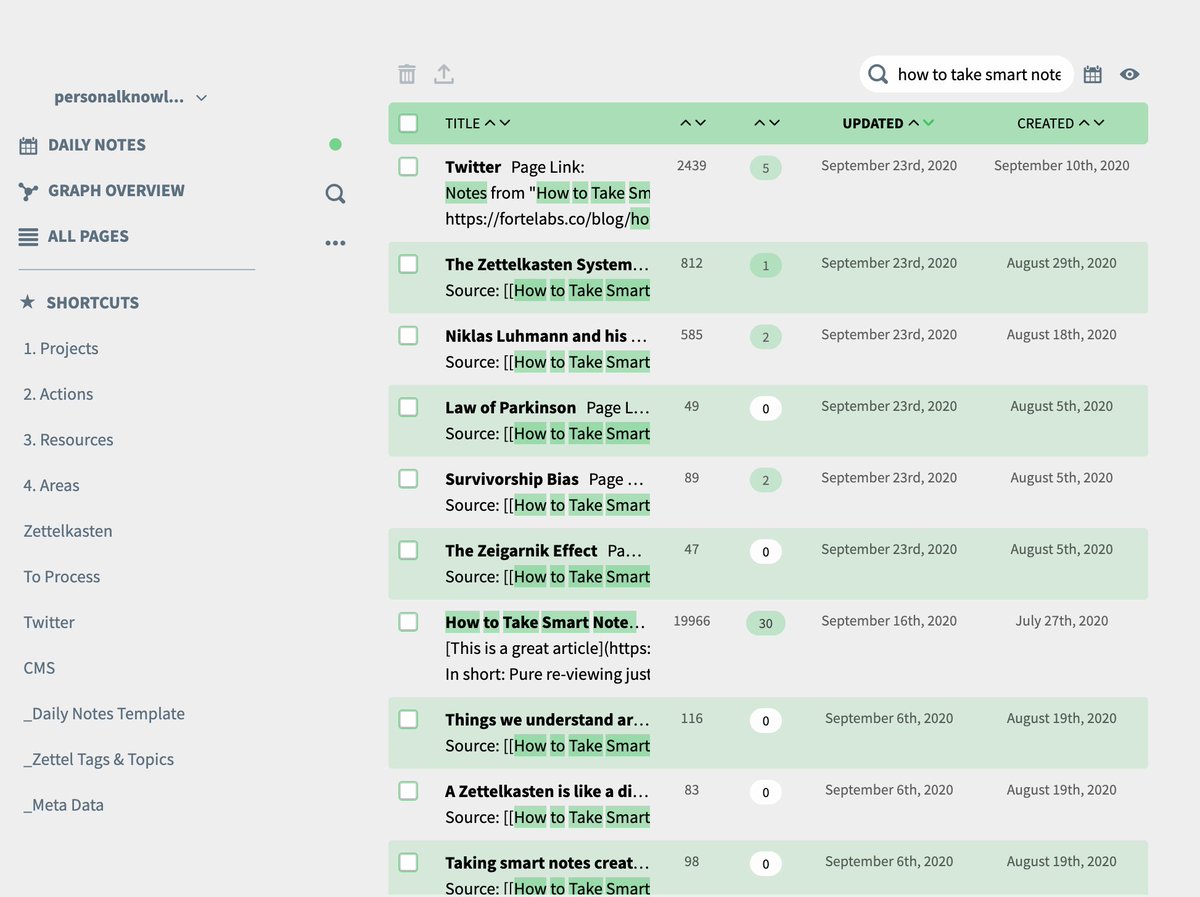Toggle the eye visibility icon
The image size is (1200, 897).
tap(1130, 74)
